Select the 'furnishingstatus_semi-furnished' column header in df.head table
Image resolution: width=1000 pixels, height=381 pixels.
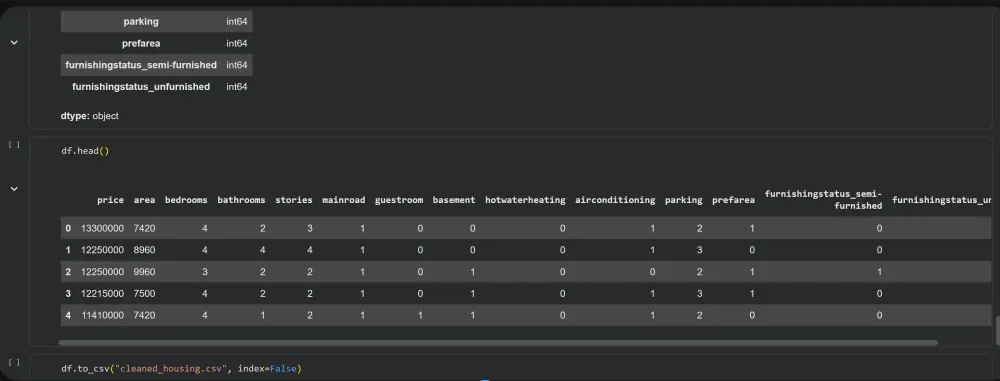[823, 200]
